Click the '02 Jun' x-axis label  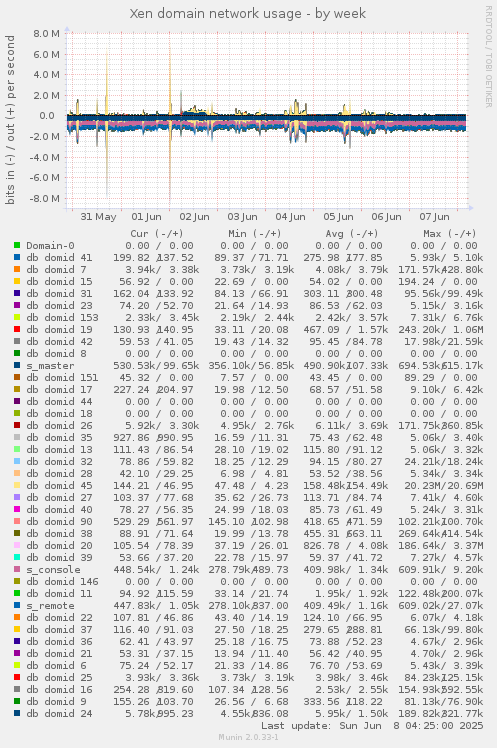tap(194, 217)
